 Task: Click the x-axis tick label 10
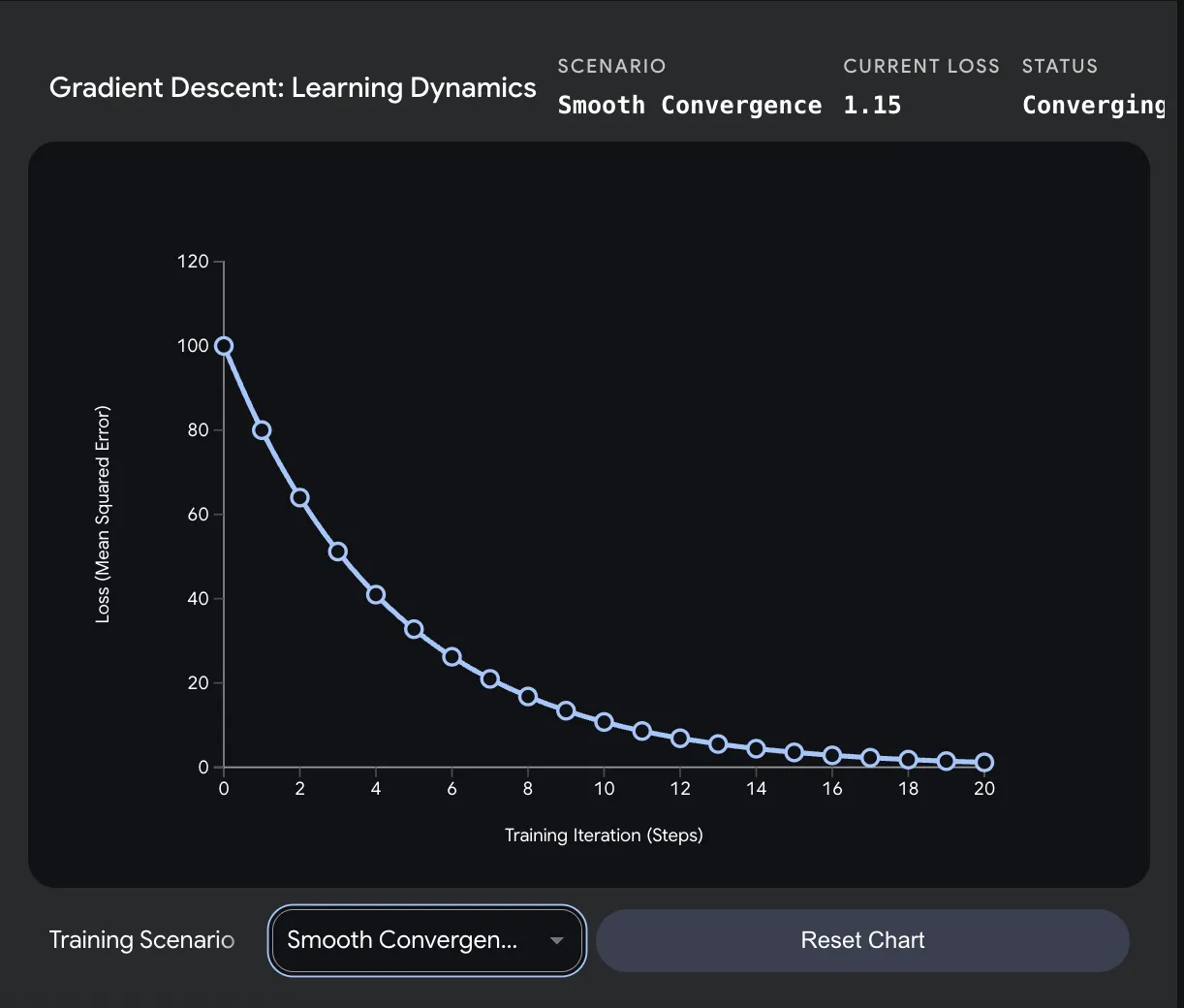click(x=604, y=789)
